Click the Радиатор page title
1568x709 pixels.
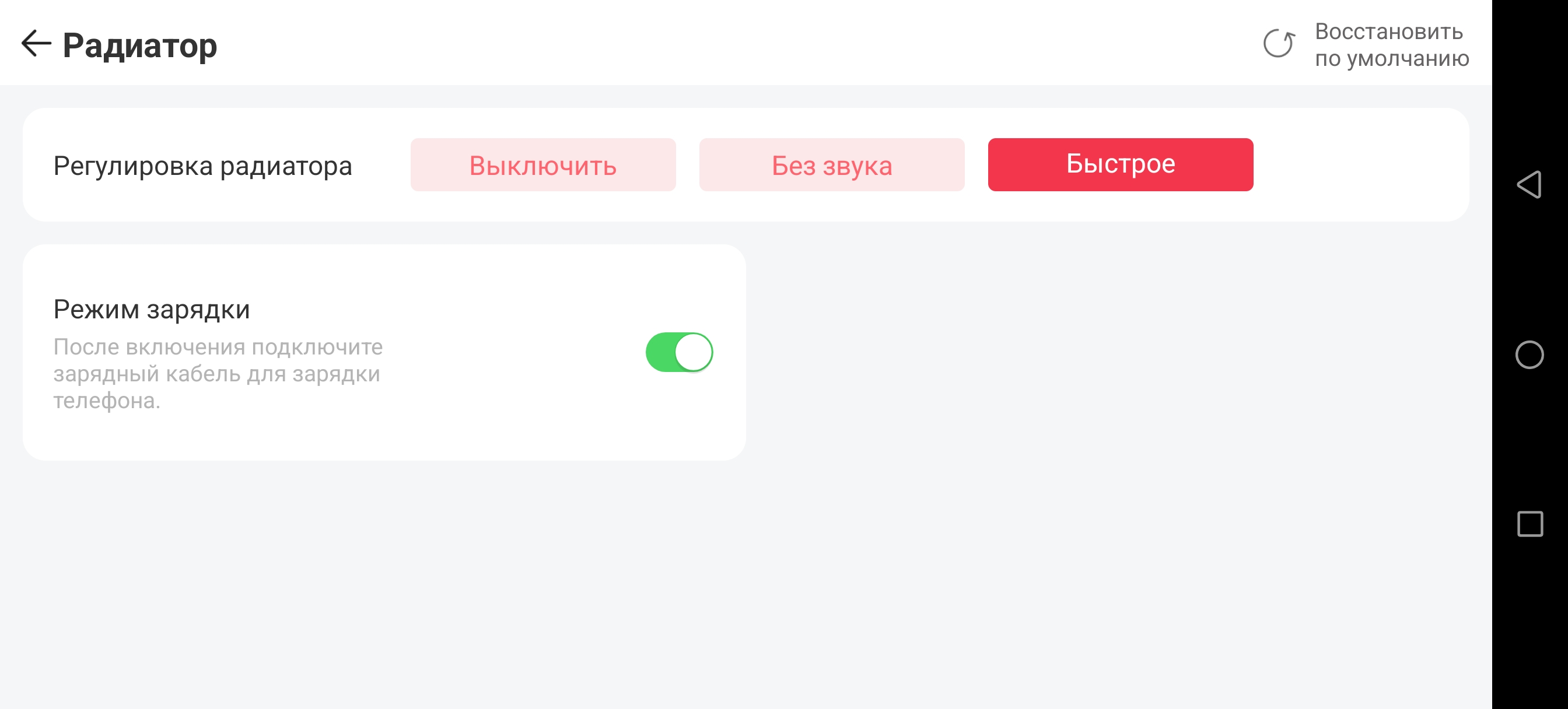(140, 45)
